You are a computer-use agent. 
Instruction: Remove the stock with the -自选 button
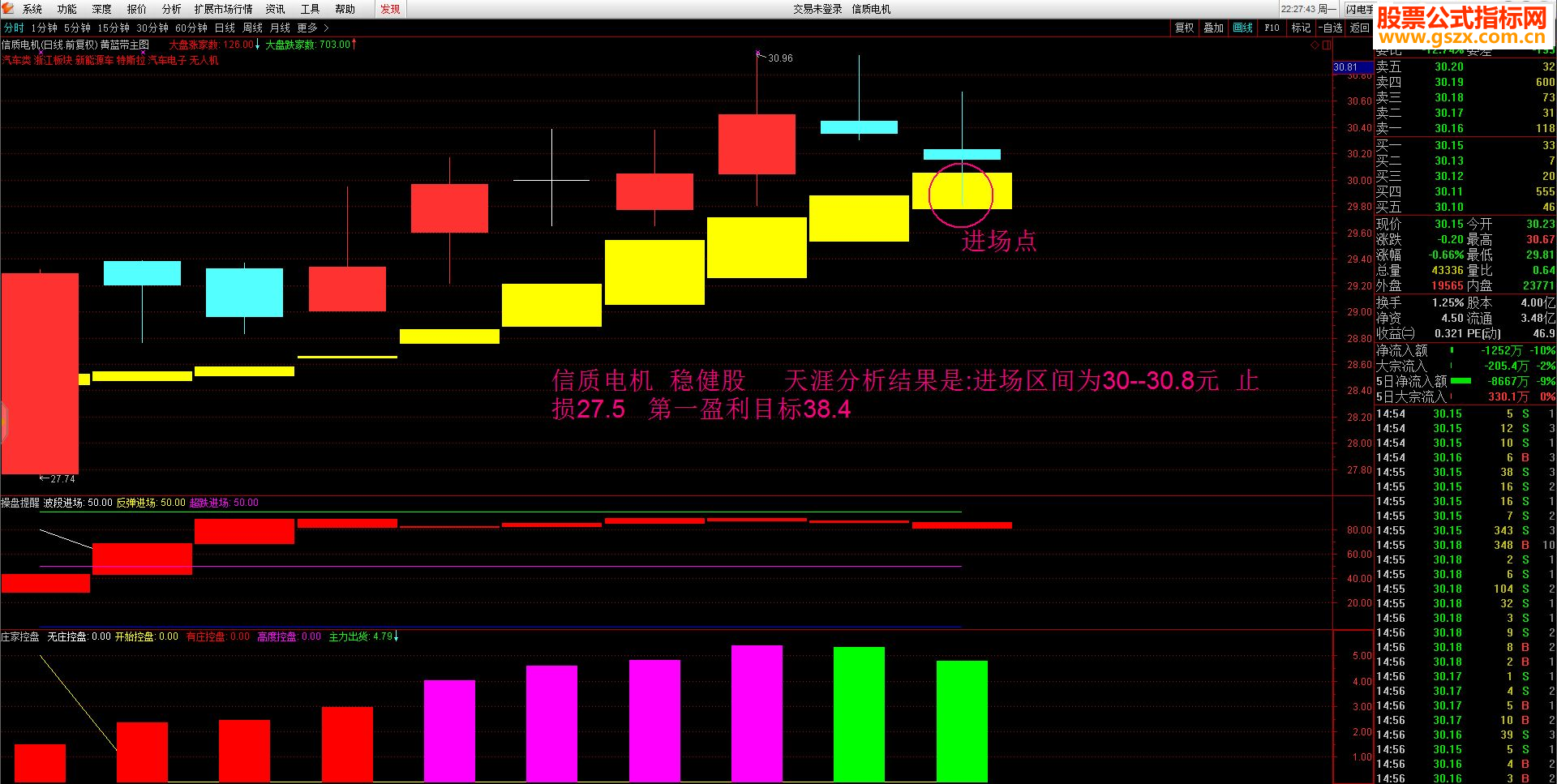[x=1331, y=28]
